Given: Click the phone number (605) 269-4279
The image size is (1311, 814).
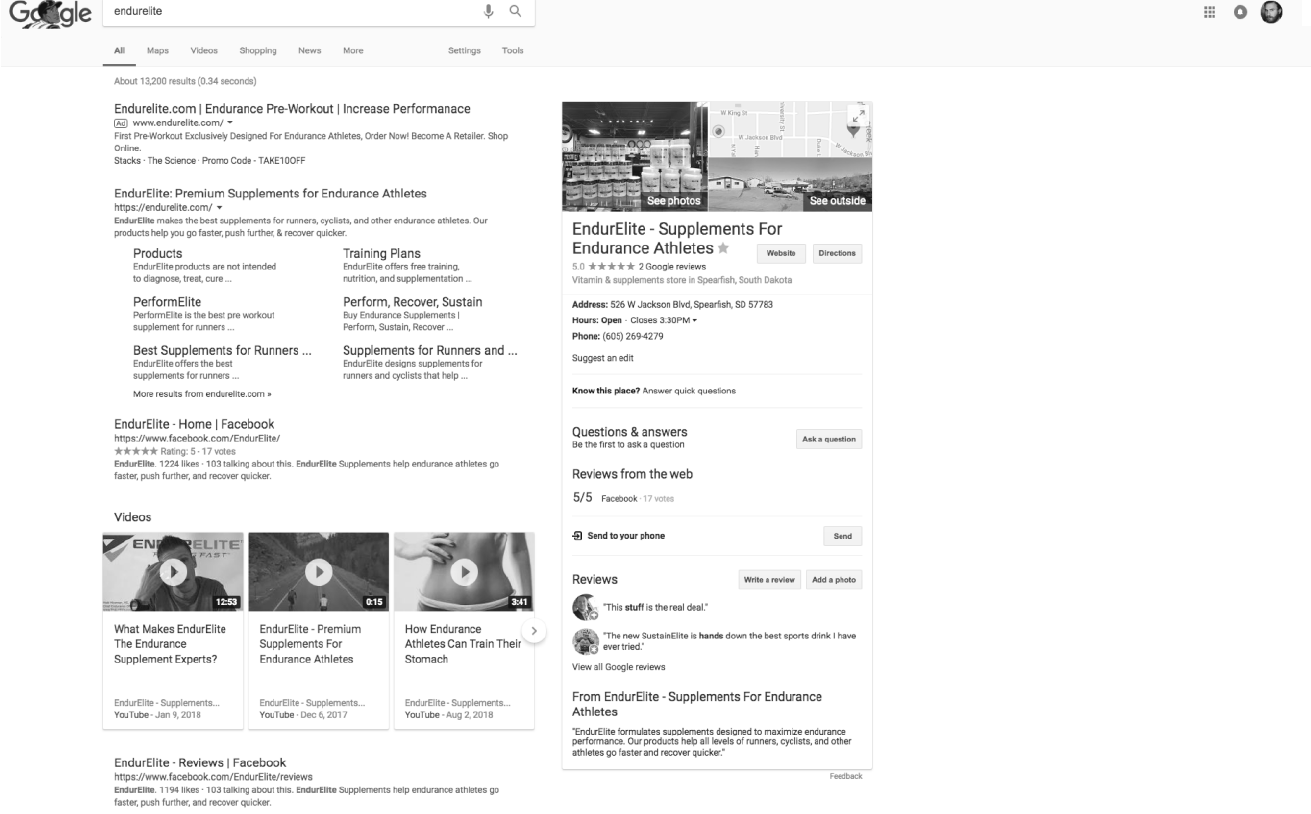Looking at the screenshot, I should (631, 336).
